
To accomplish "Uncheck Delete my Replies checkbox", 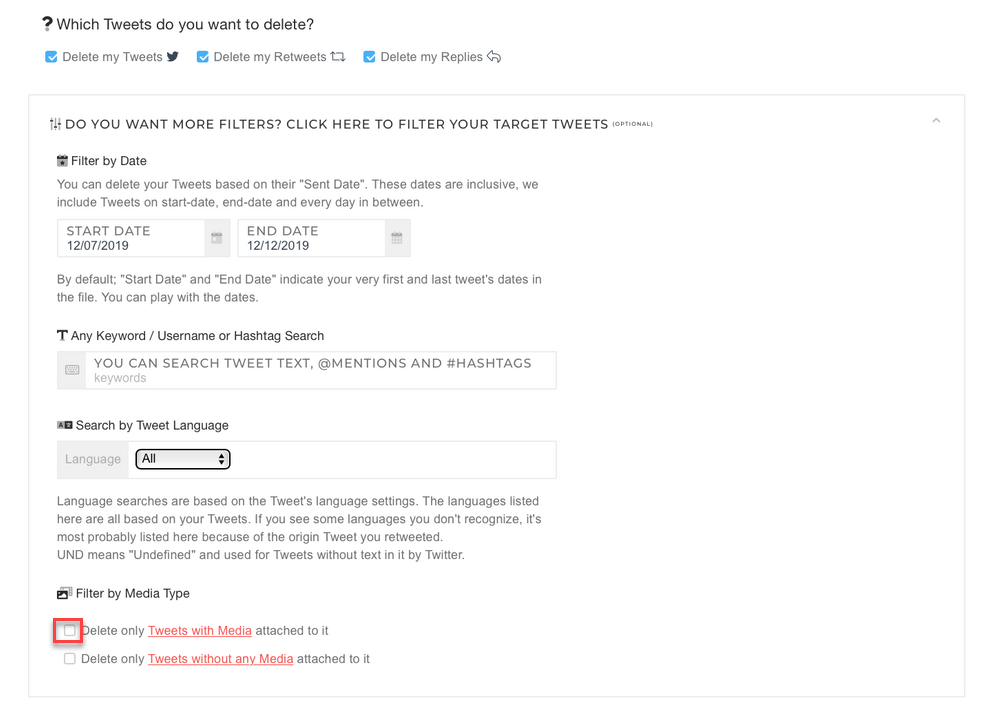I will pos(370,57).
